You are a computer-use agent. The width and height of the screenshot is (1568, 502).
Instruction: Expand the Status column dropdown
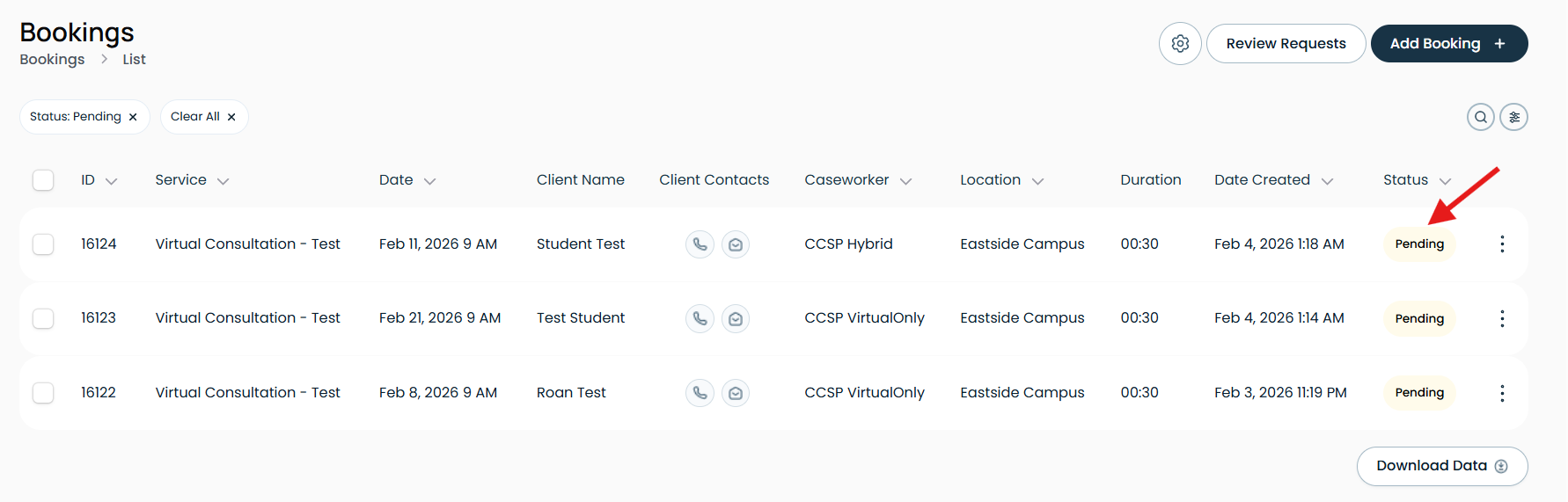point(1445,181)
